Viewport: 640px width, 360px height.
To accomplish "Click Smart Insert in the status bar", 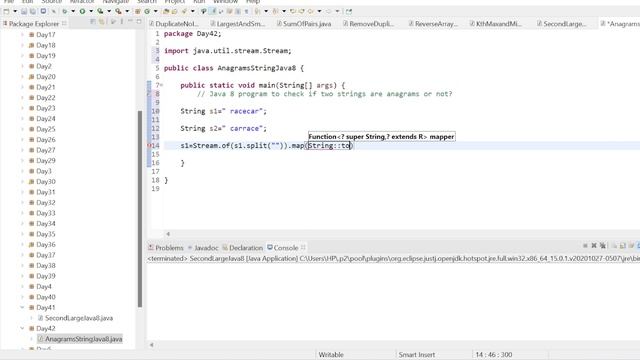I will click(416, 355).
